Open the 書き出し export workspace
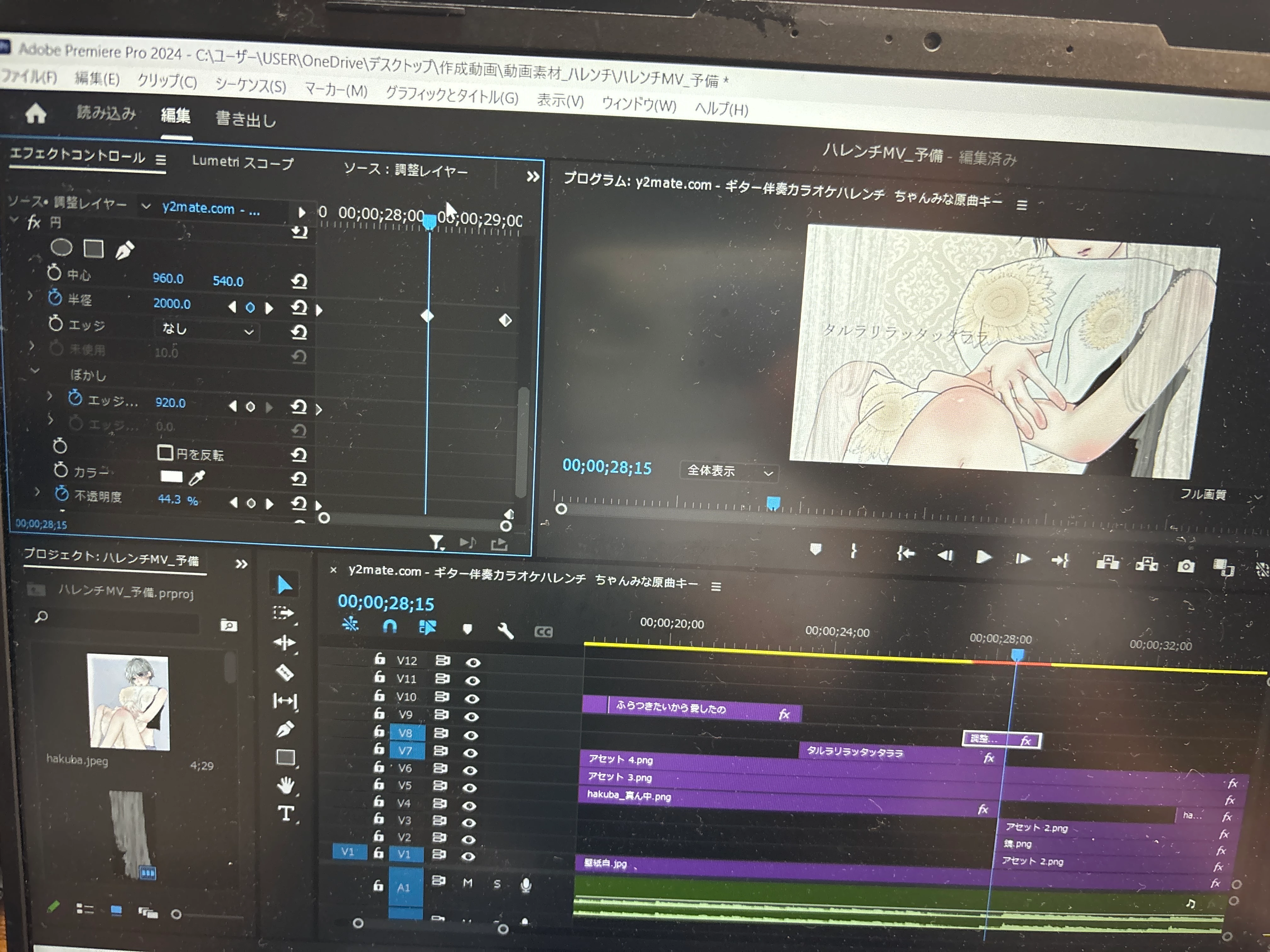Screen dimensions: 1270x952 coord(246,119)
